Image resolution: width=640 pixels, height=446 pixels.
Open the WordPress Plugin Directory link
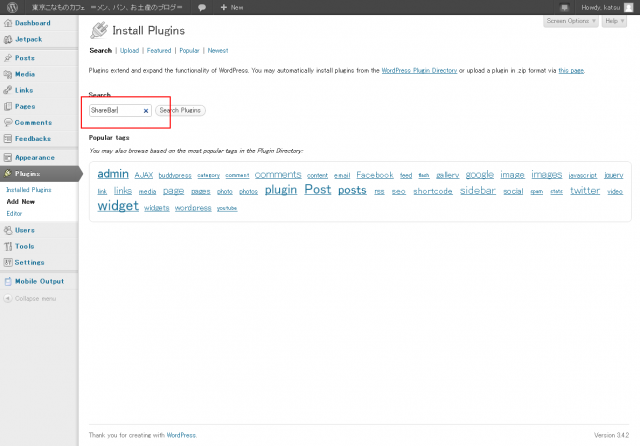(x=419, y=71)
